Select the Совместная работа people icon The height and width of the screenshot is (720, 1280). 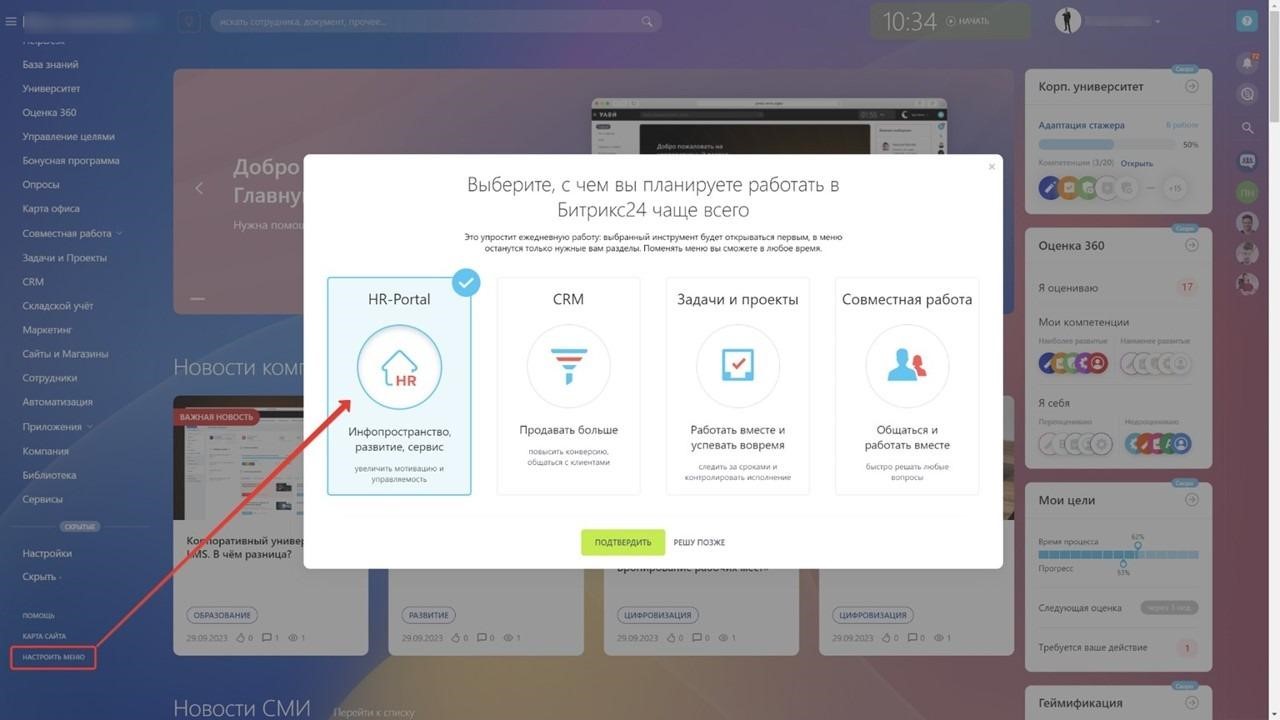(907, 367)
